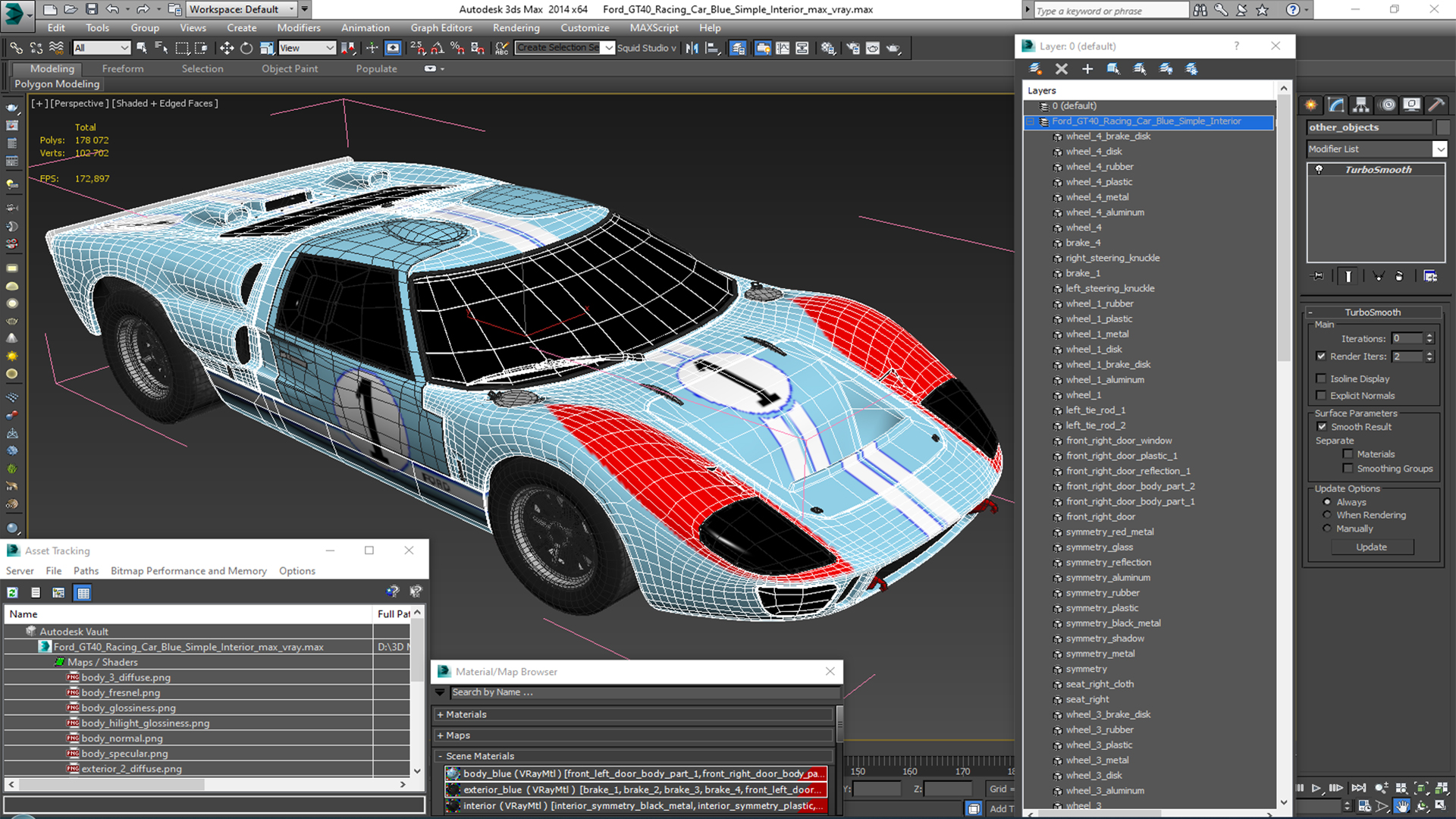Screen dimensions: 1456x819
Task: Enable Separate by Materials checkbox
Action: (x=1348, y=454)
